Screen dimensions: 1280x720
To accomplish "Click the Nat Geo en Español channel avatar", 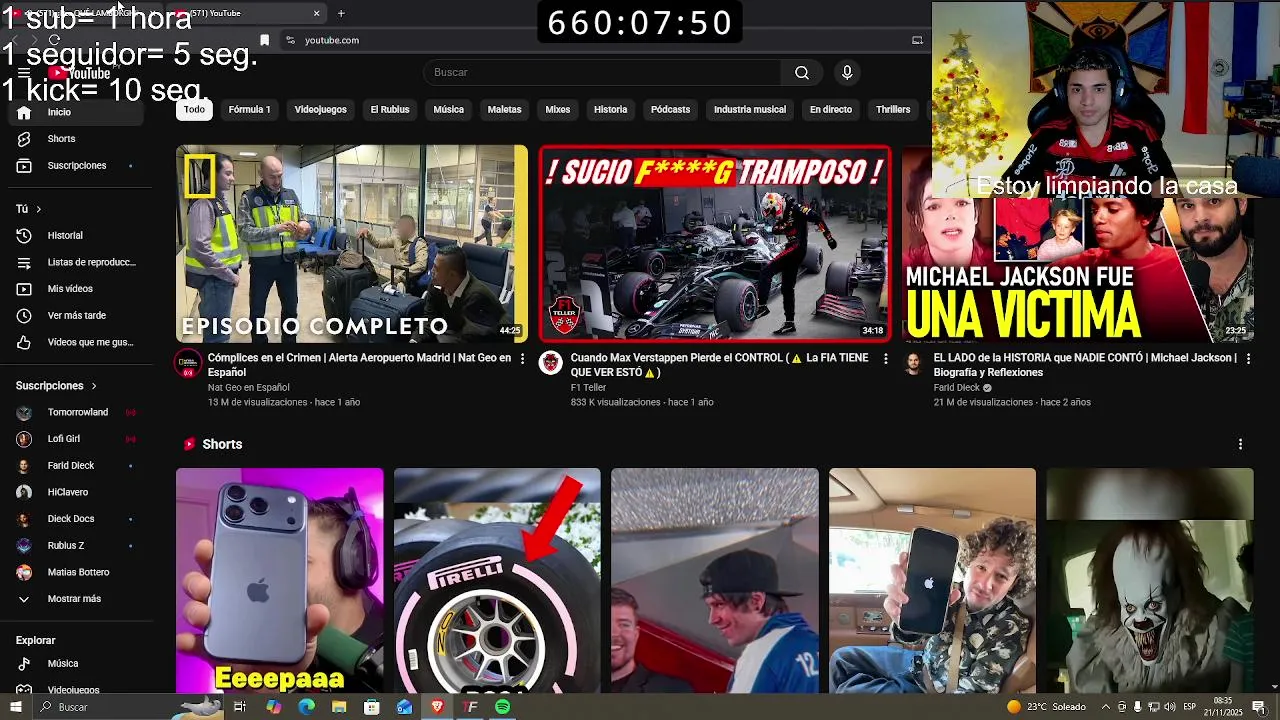I will (x=188, y=363).
